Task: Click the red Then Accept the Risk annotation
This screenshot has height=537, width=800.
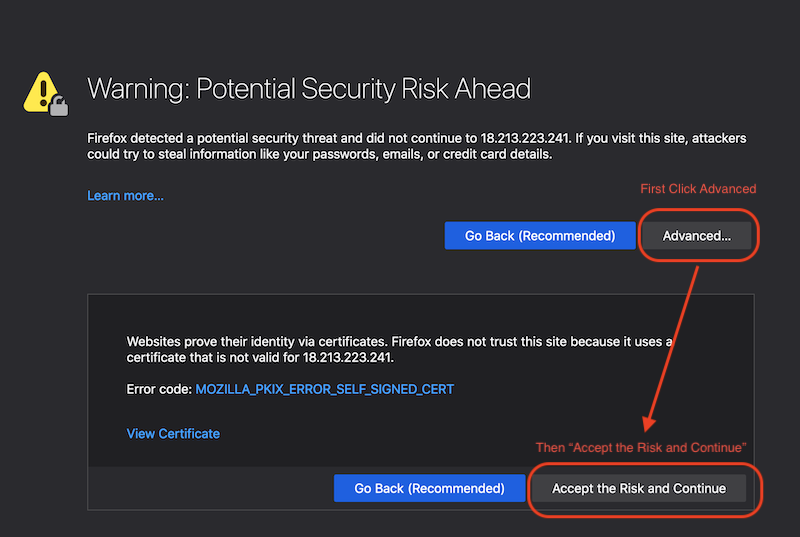Action: click(x=641, y=447)
